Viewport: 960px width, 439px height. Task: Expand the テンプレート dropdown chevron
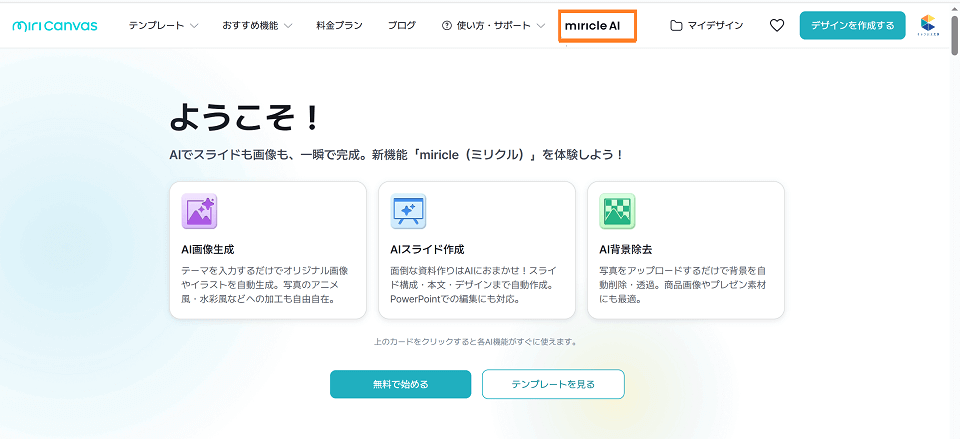(194, 26)
